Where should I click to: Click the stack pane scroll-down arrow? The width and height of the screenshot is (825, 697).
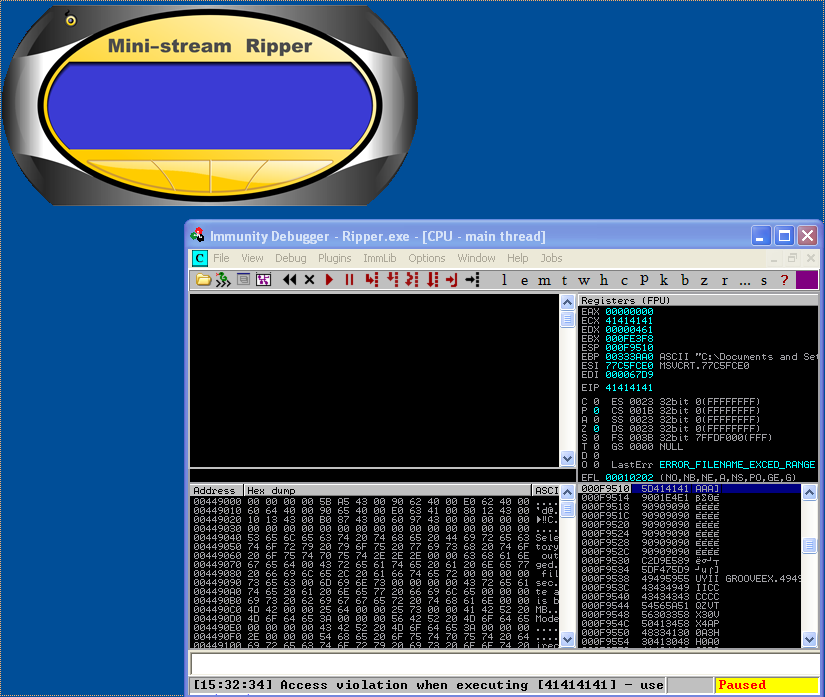point(809,640)
